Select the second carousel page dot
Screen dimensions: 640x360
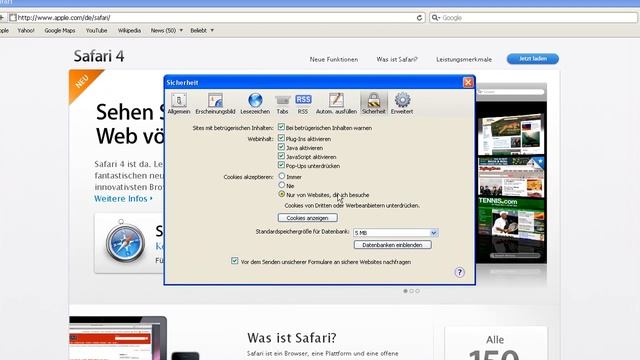(411, 291)
